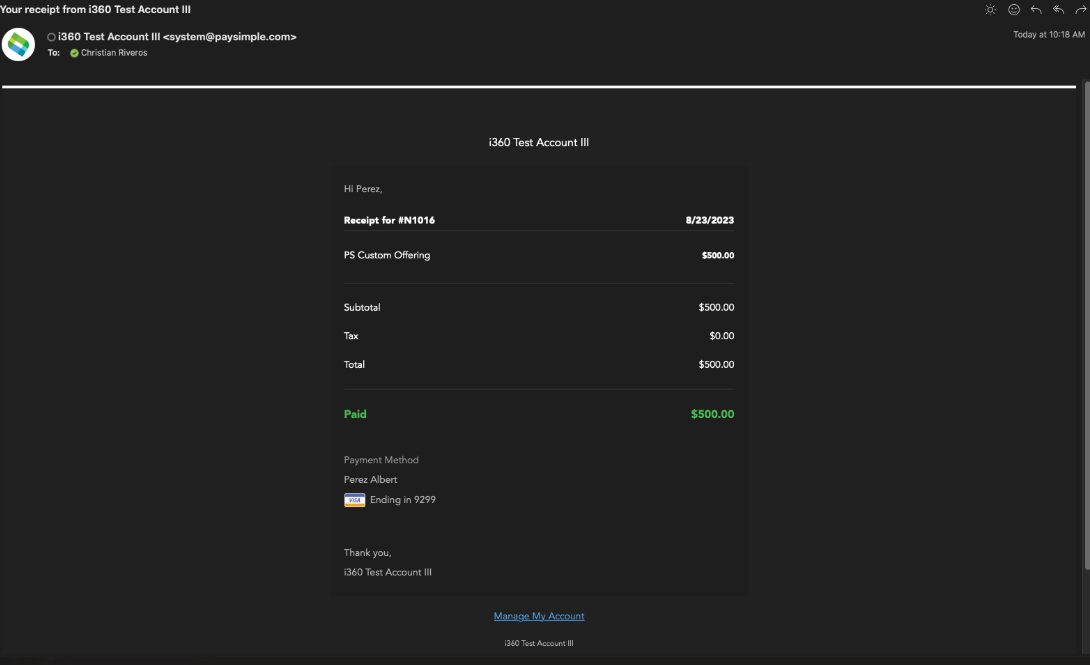Click the Subtotal label
Image resolution: width=1090 pixels, height=665 pixels.
click(x=362, y=307)
